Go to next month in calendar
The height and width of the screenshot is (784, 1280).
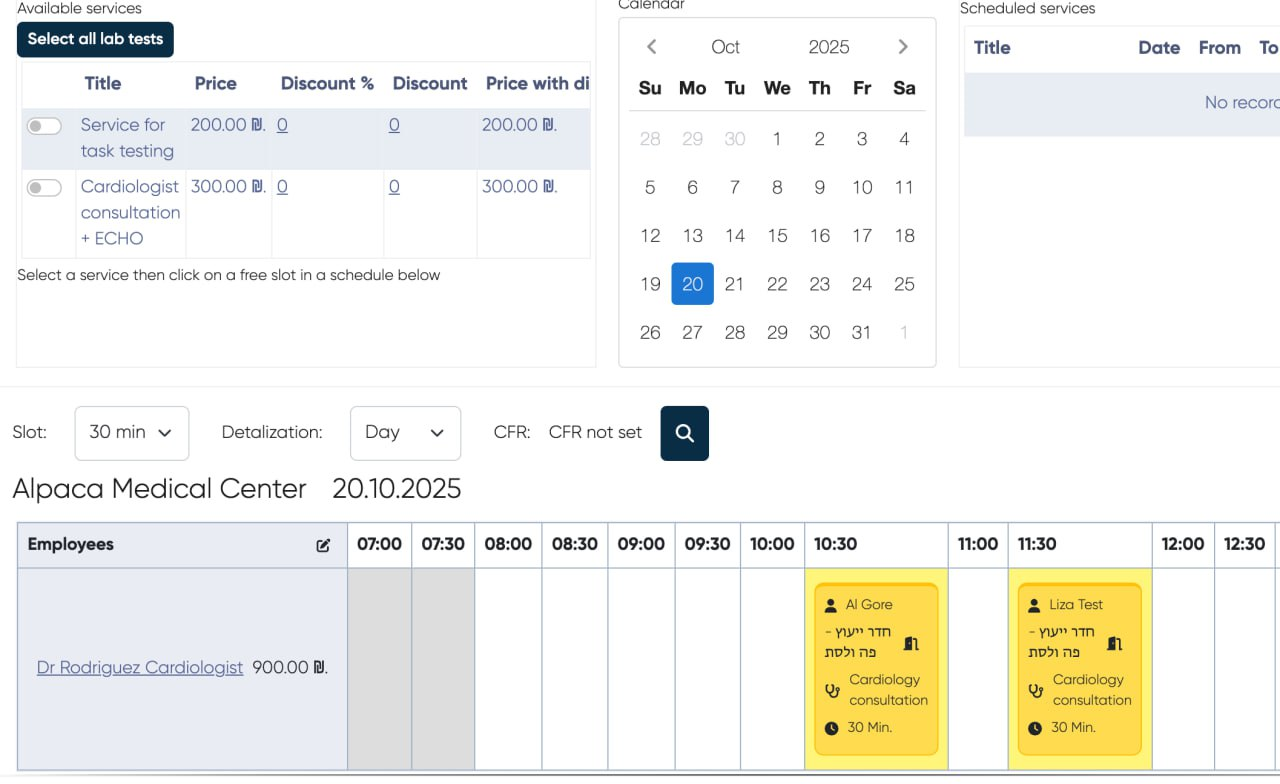(x=903, y=47)
